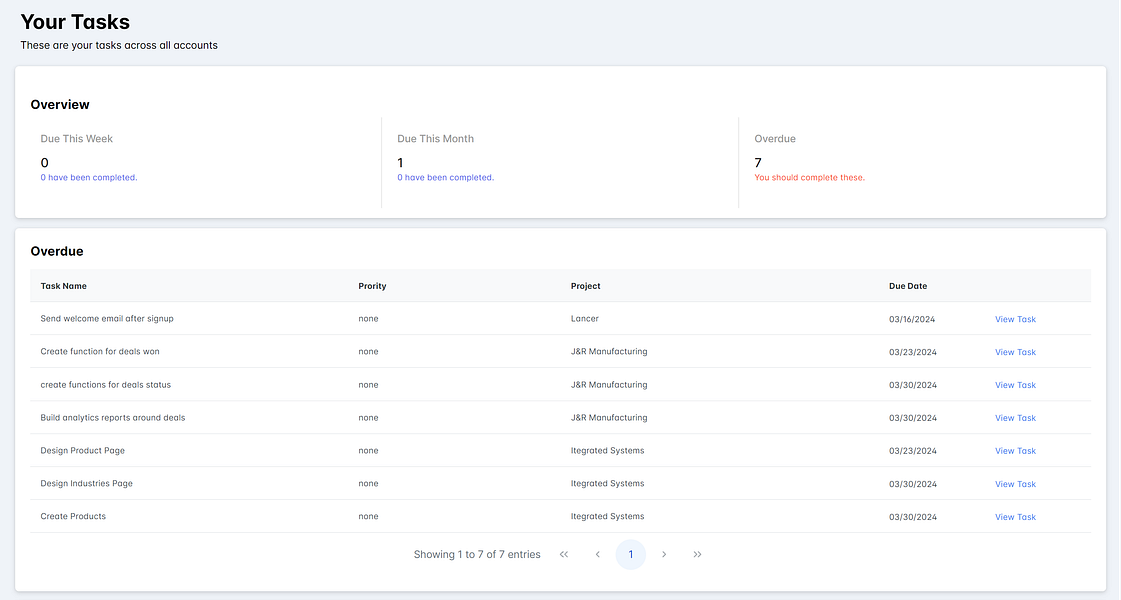Select page 1 in pagination
The width and height of the screenshot is (1121, 600).
[x=631, y=554]
